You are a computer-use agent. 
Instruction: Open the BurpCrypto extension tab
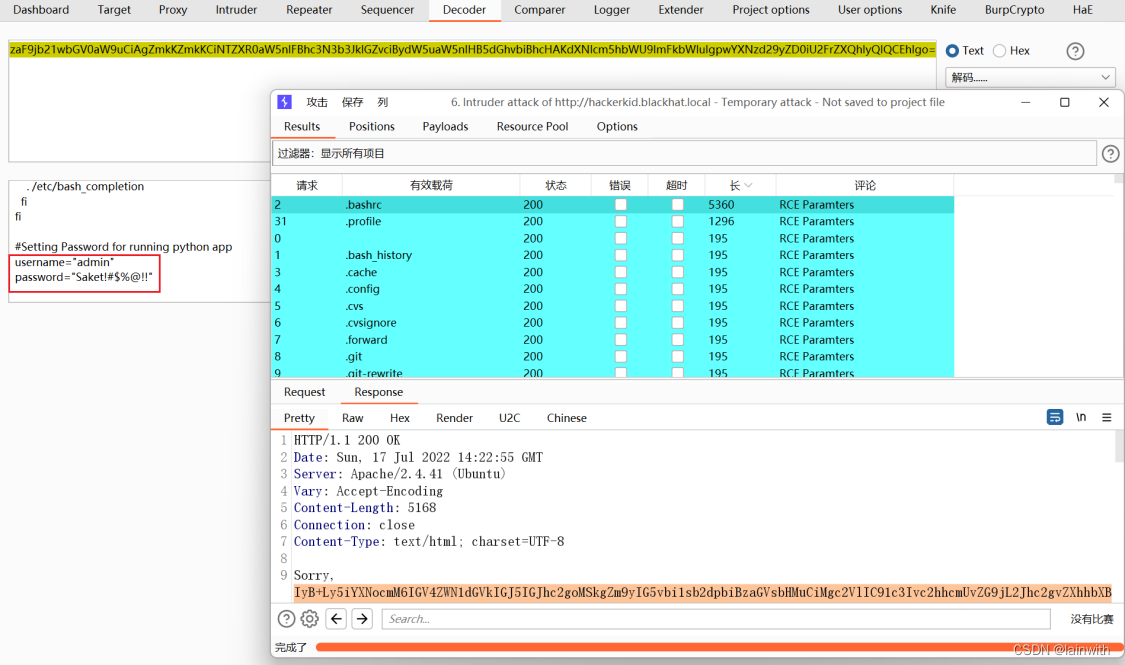pyautogui.click(x=1014, y=10)
